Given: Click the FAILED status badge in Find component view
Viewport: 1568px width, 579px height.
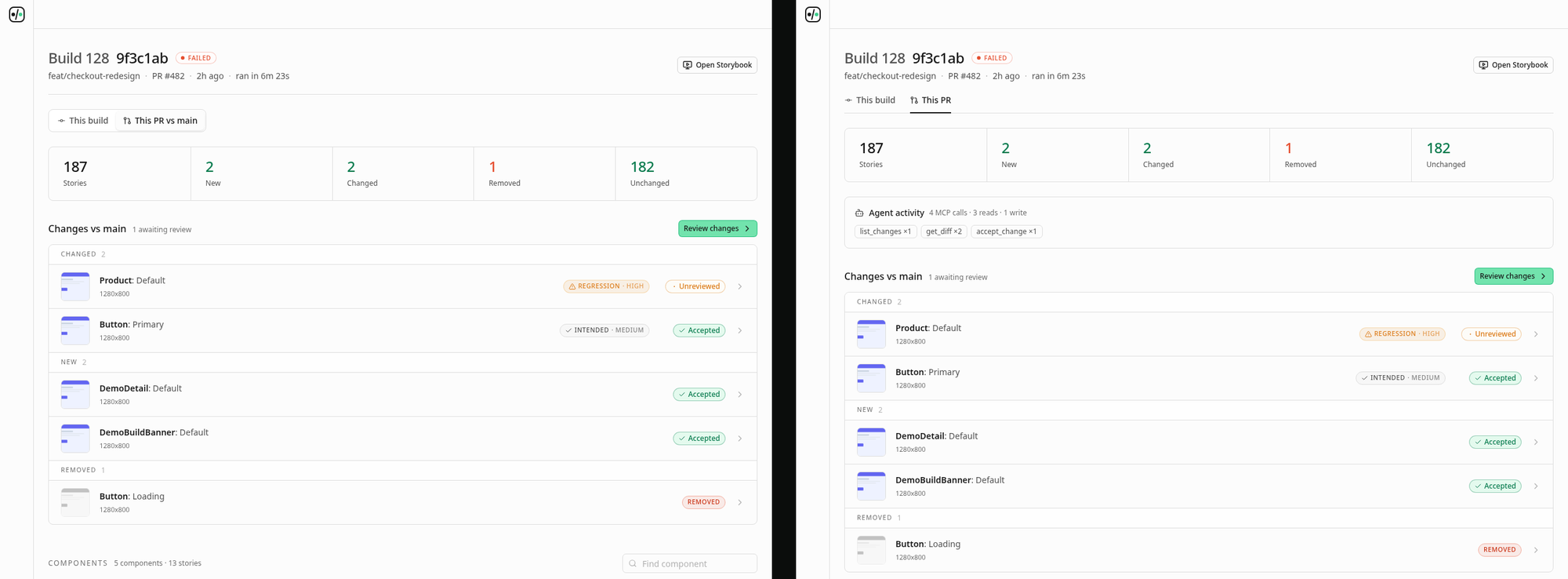Looking at the screenshot, I should 196,58.
